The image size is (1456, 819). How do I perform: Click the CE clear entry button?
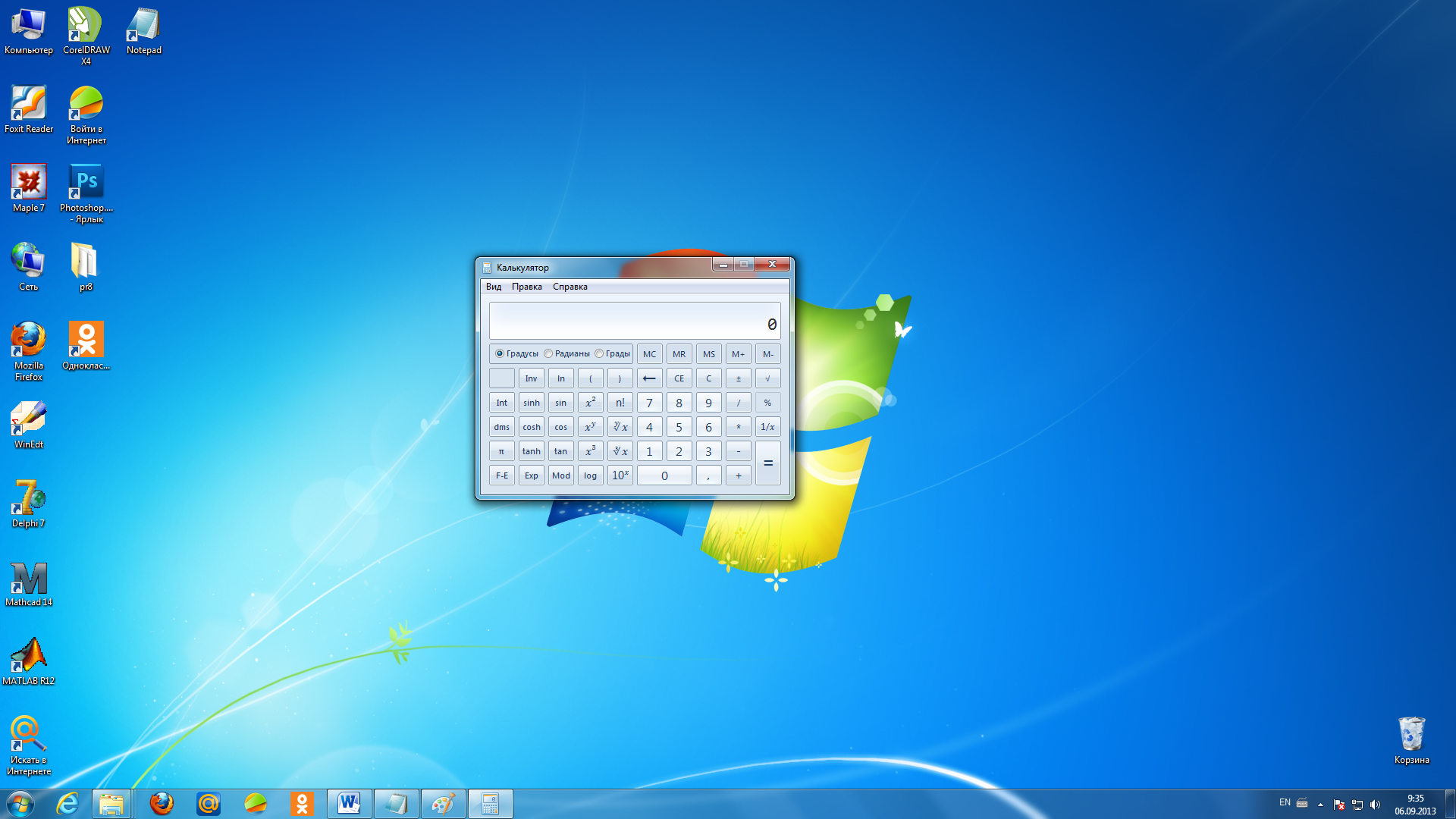coord(679,378)
